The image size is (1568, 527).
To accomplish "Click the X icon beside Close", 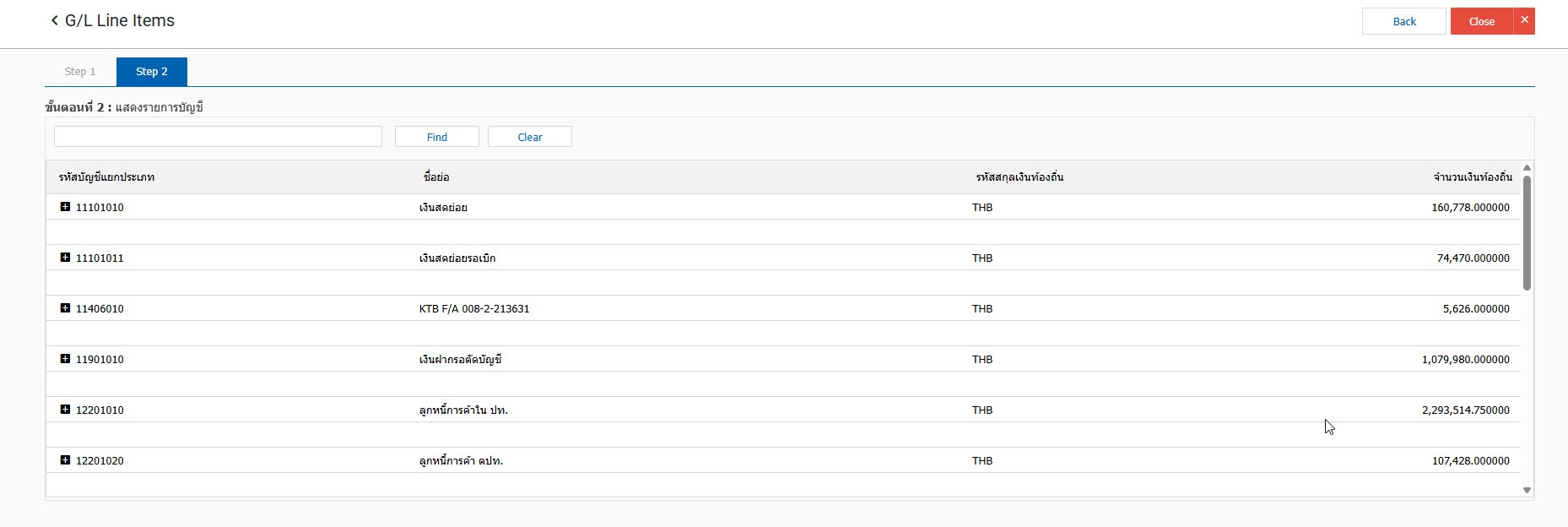I will [1524, 20].
